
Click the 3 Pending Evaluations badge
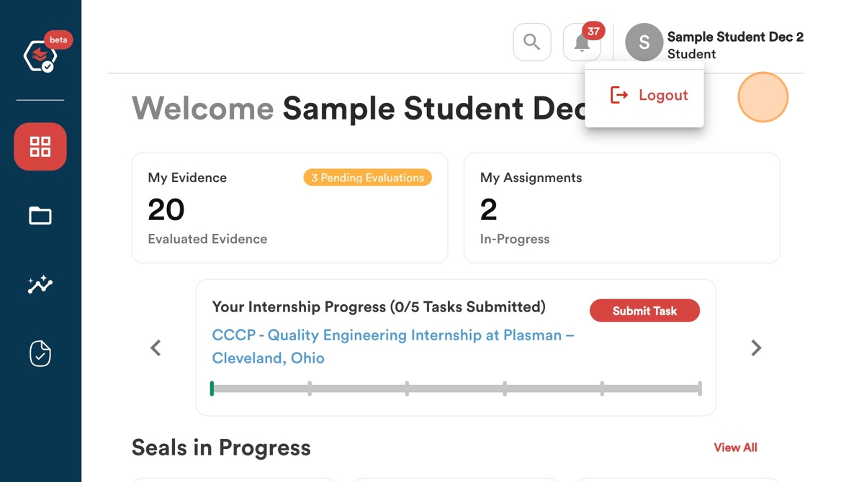[x=368, y=177]
